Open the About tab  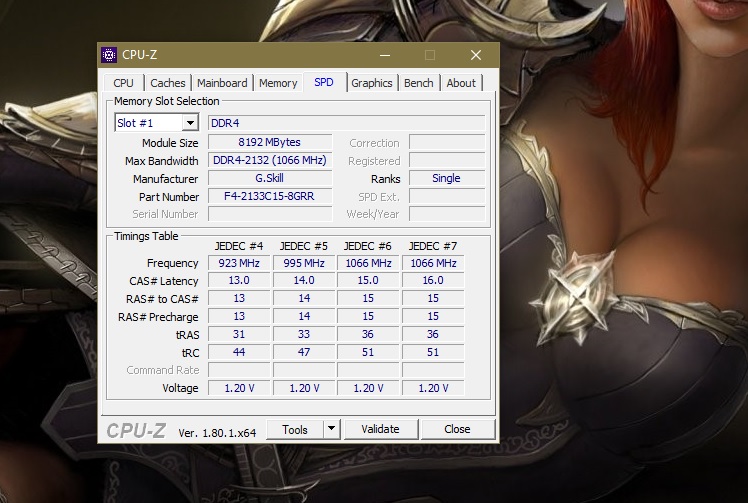[x=461, y=83]
